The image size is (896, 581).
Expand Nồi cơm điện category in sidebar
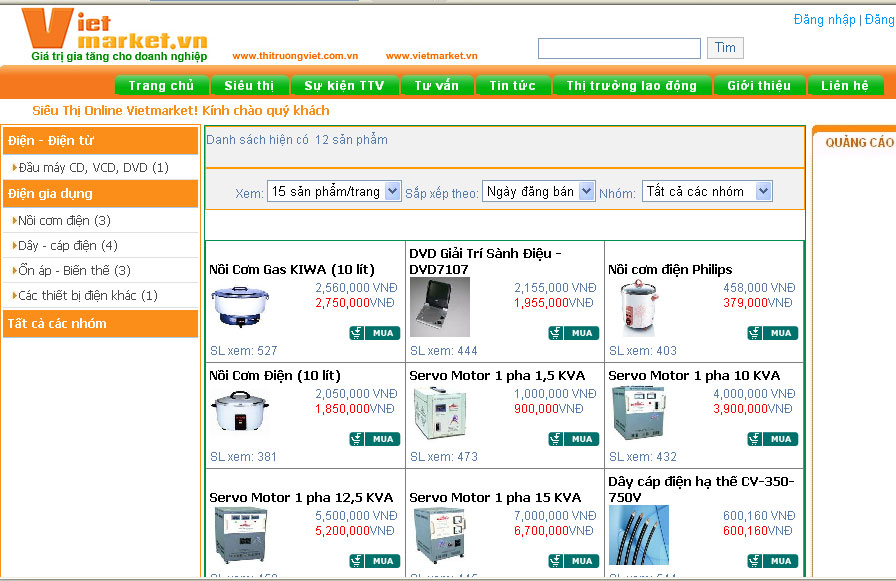click(x=64, y=220)
